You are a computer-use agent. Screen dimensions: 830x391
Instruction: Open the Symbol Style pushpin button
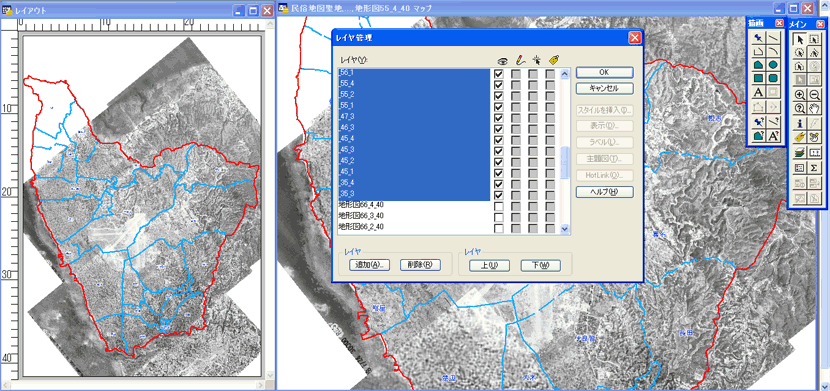coord(758,122)
